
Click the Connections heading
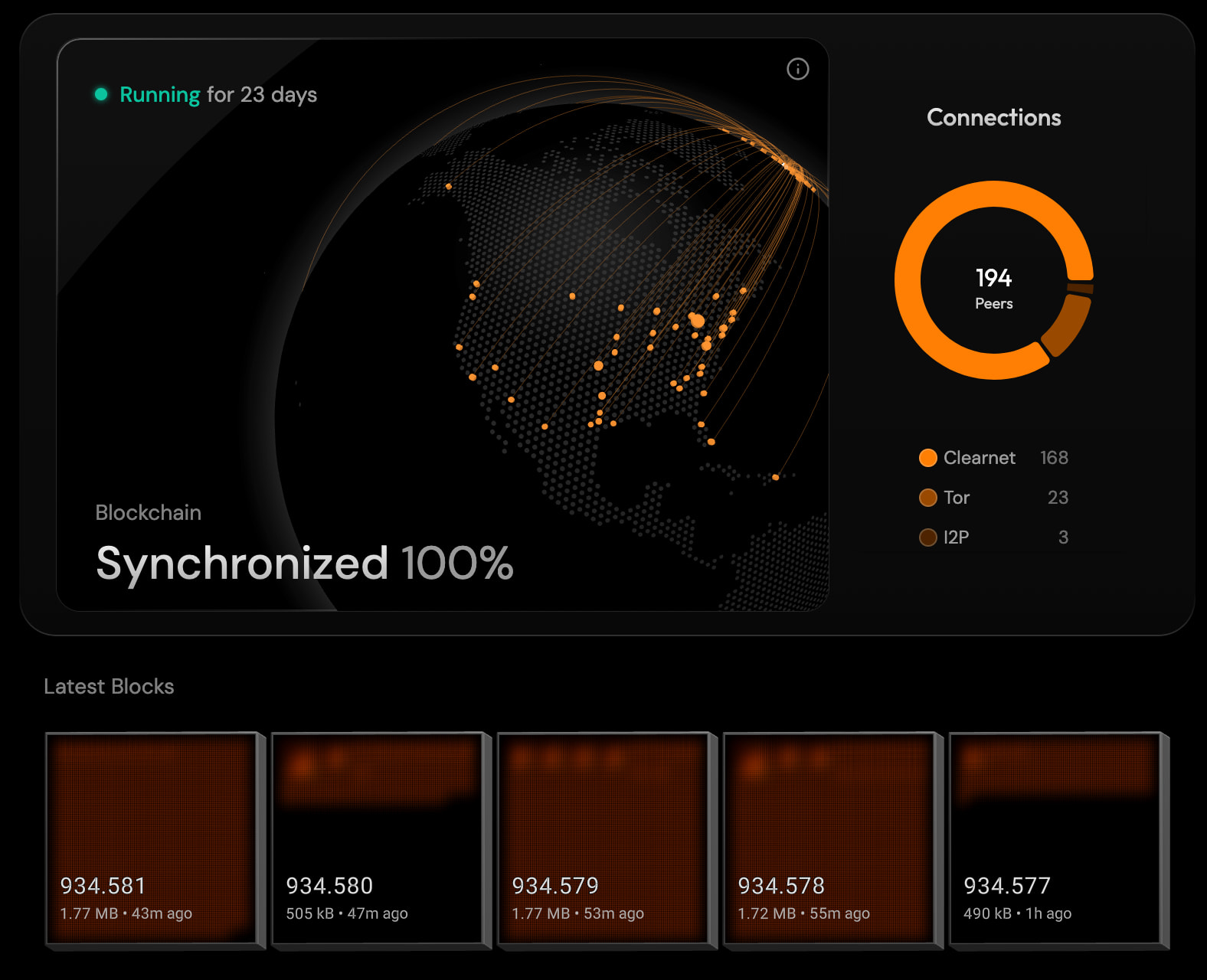993,117
